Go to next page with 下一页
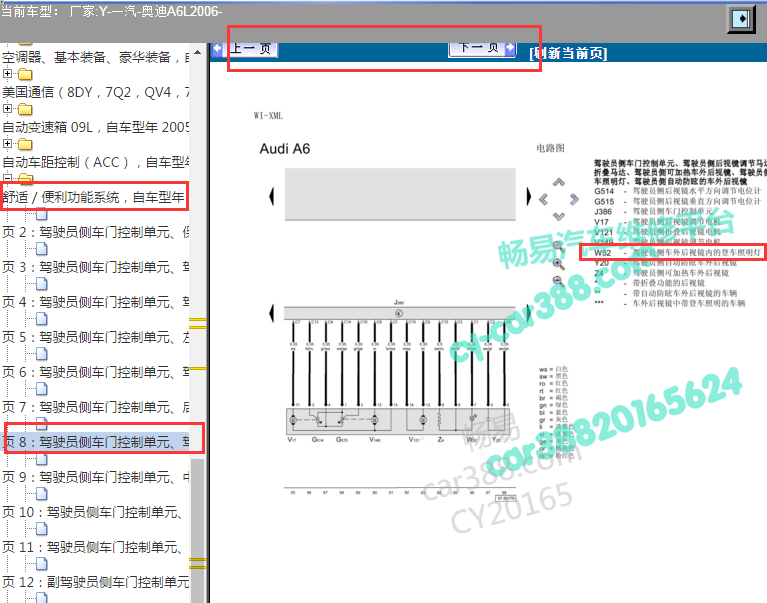767x603 pixels. click(482, 48)
